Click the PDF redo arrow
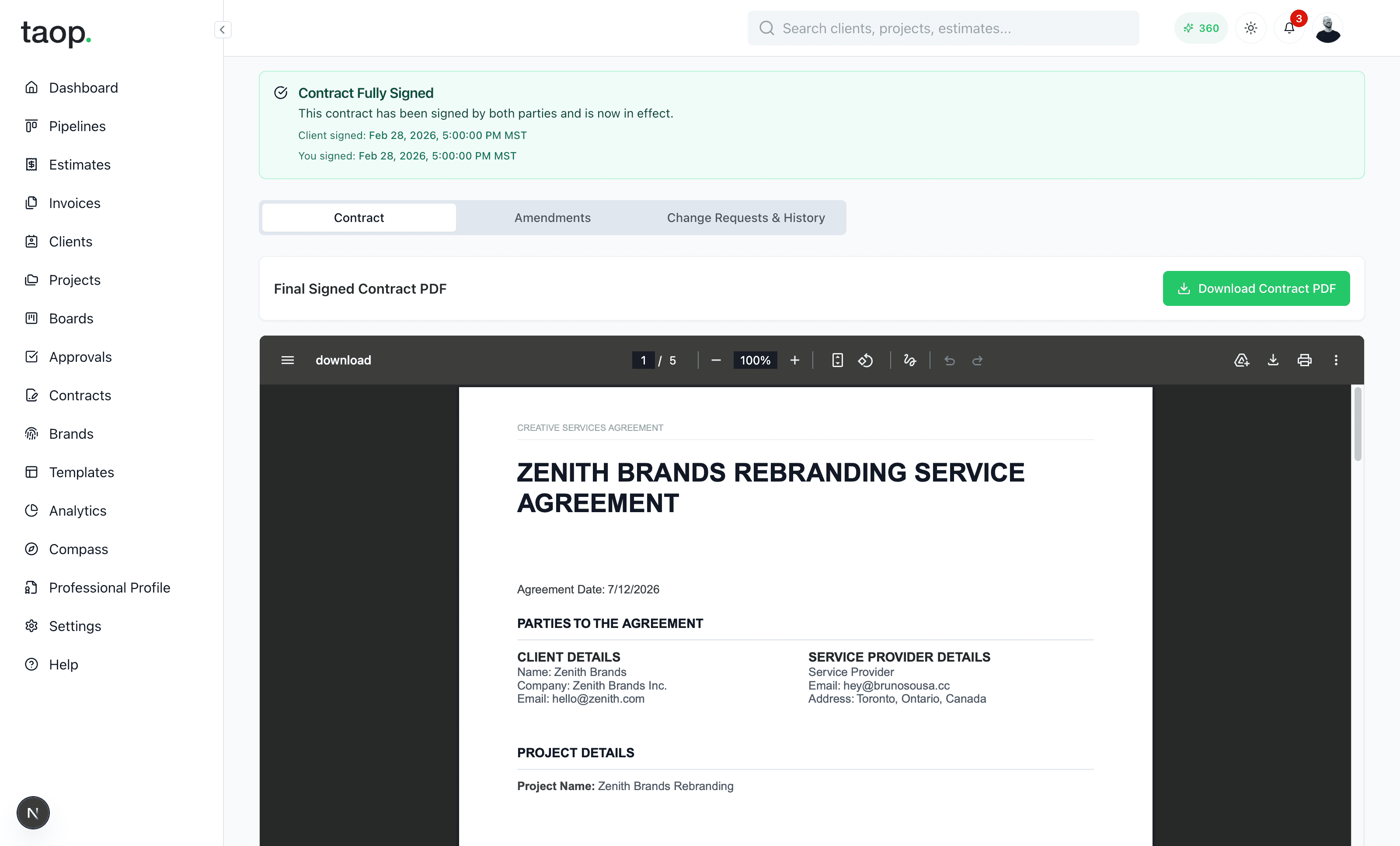The height and width of the screenshot is (846, 1400). [x=977, y=360]
